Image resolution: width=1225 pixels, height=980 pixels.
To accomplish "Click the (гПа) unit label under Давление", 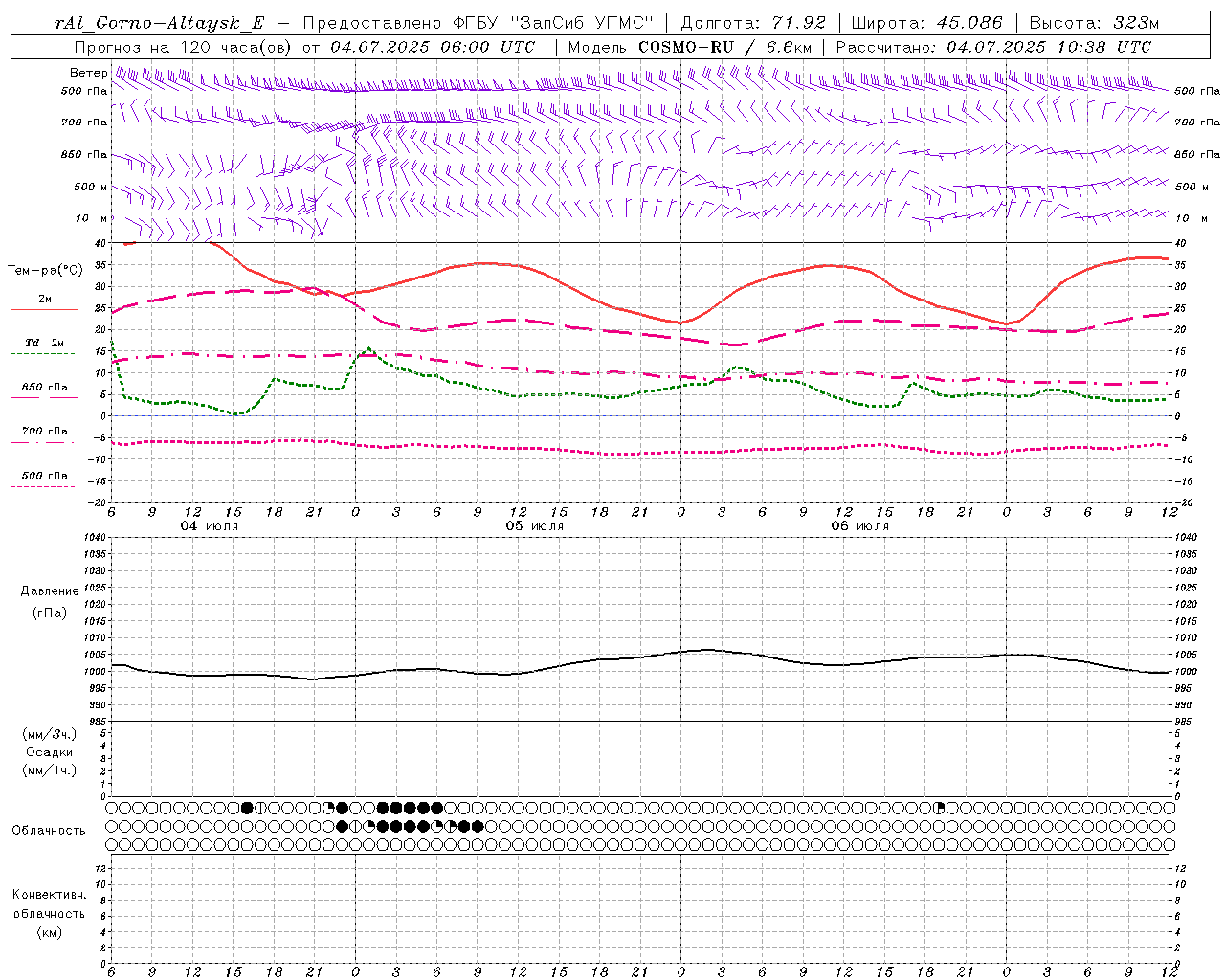I will click(x=50, y=612).
